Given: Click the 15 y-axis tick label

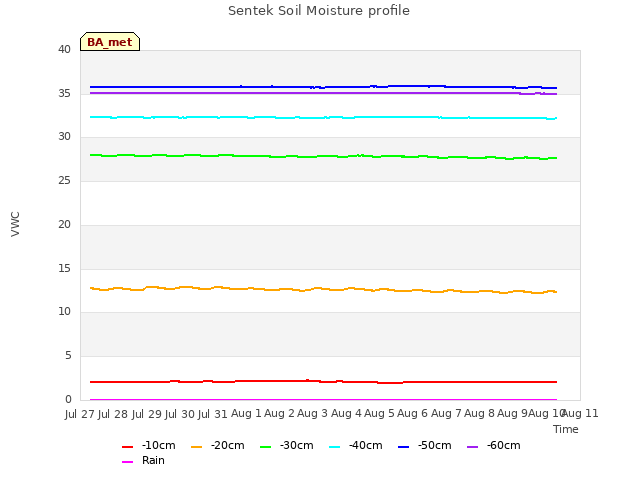Looking at the screenshot, I should [x=64, y=269].
